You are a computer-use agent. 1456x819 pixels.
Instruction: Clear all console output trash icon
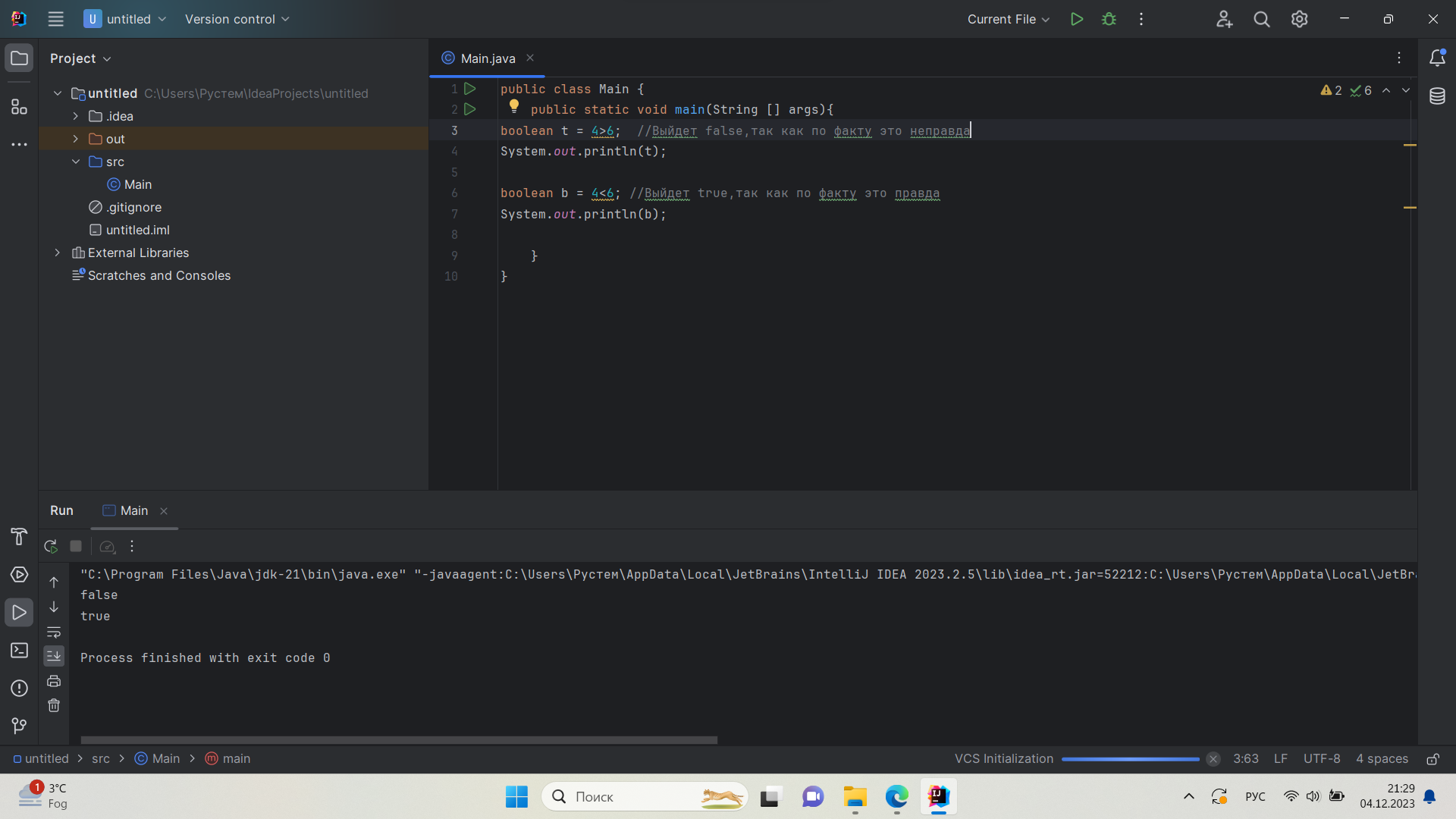pyautogui.click(x=54, y=705)
